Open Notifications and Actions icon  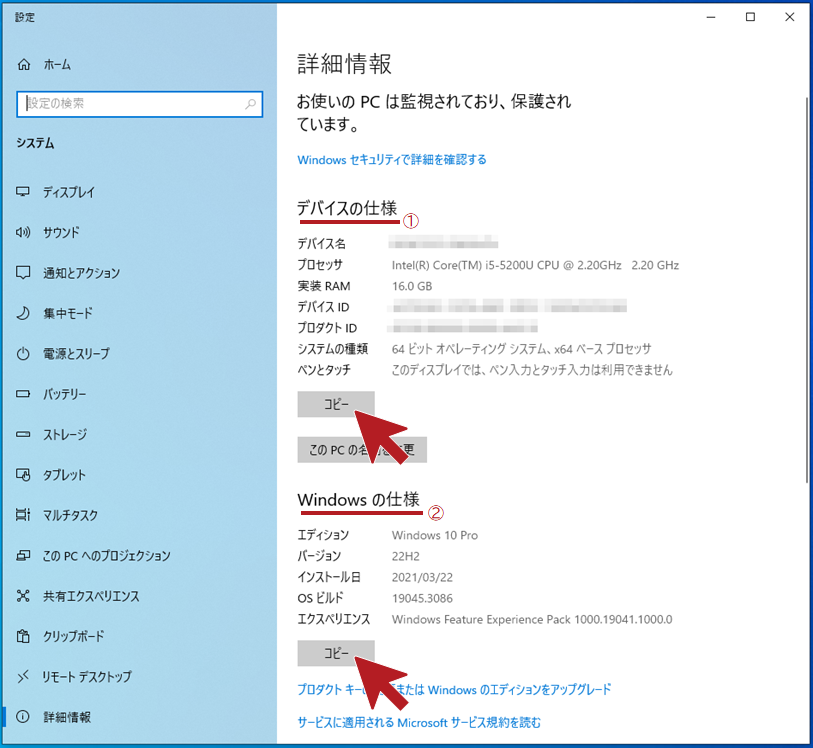tap(23, 273)
